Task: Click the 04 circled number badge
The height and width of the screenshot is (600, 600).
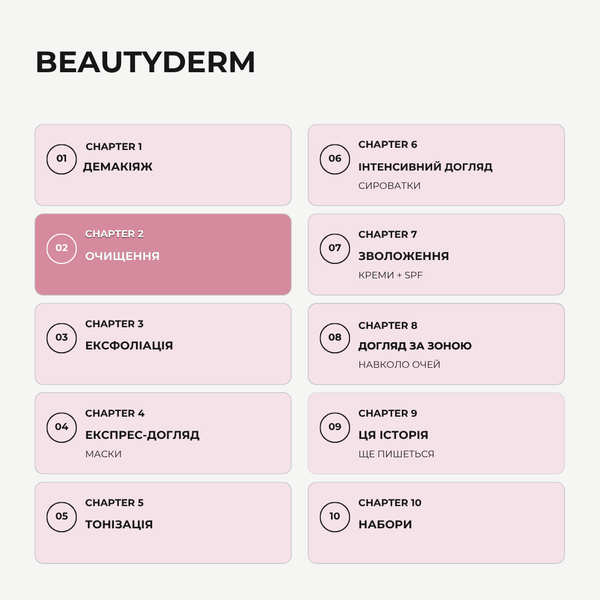Action: [x=62, y=427]
